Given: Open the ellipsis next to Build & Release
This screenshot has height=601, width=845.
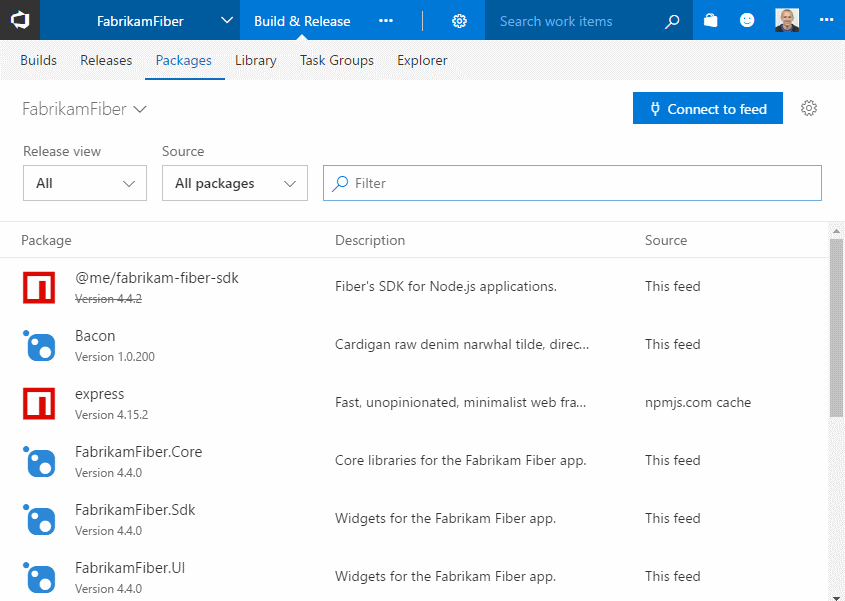Looking at the screenshot, I should [x=386, y=20].
